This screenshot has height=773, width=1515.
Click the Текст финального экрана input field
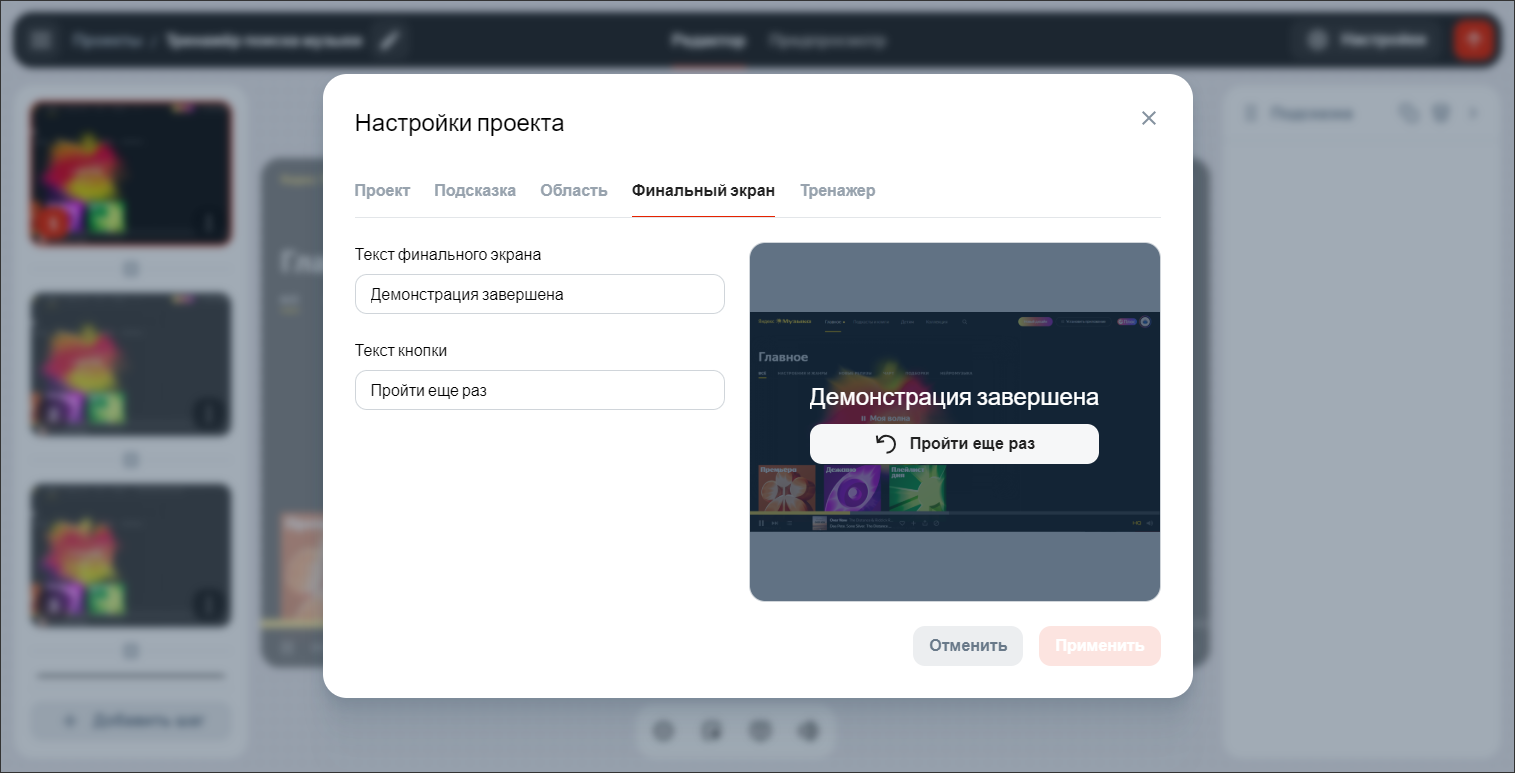pos(539,293)
